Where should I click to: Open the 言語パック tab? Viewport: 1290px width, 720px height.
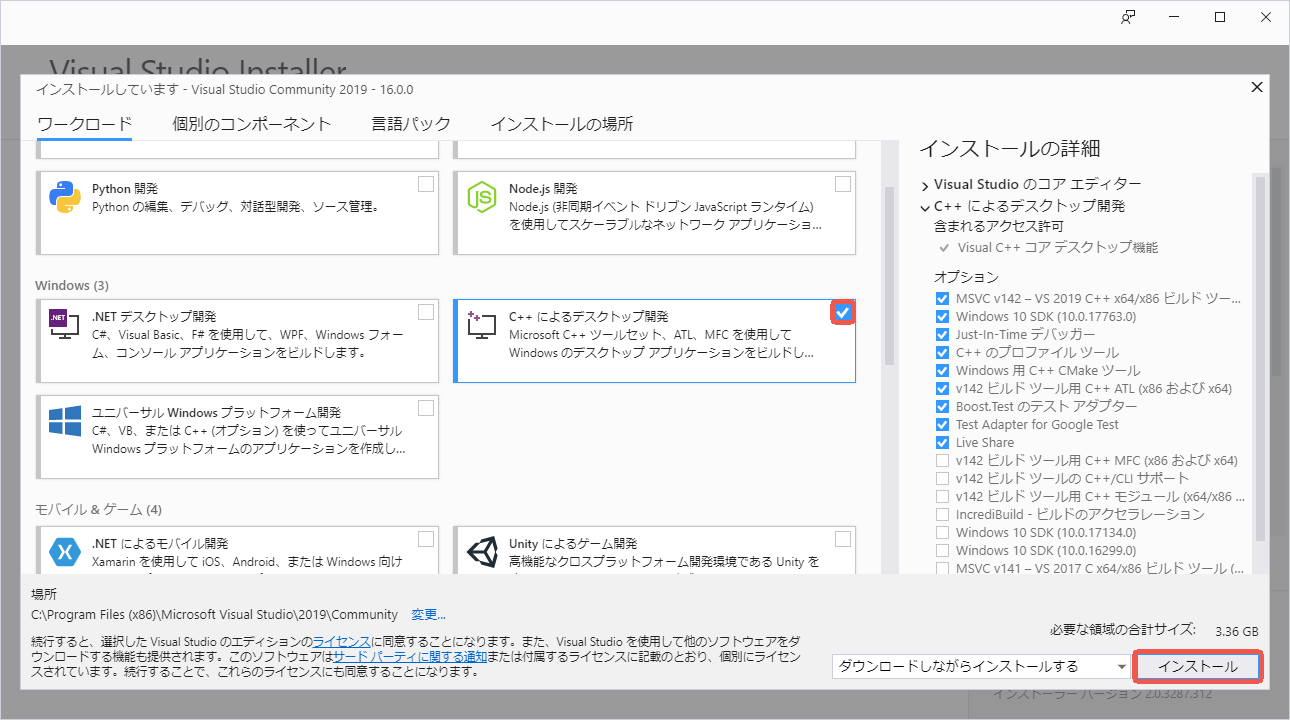coord(411,124)
